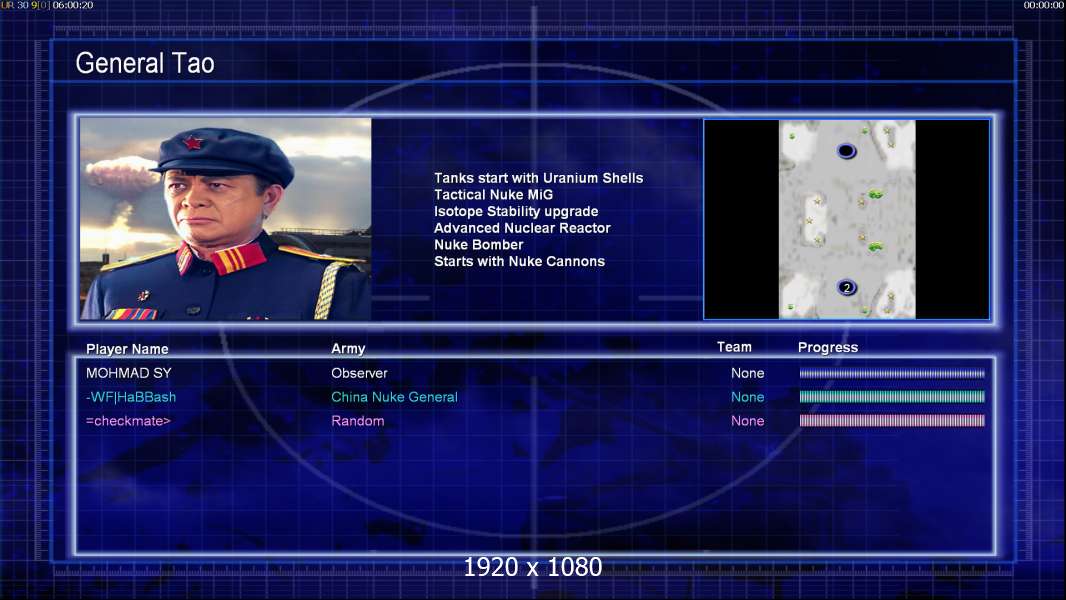Click the '1920 x 1080' resolution label

tap(532, 567)
